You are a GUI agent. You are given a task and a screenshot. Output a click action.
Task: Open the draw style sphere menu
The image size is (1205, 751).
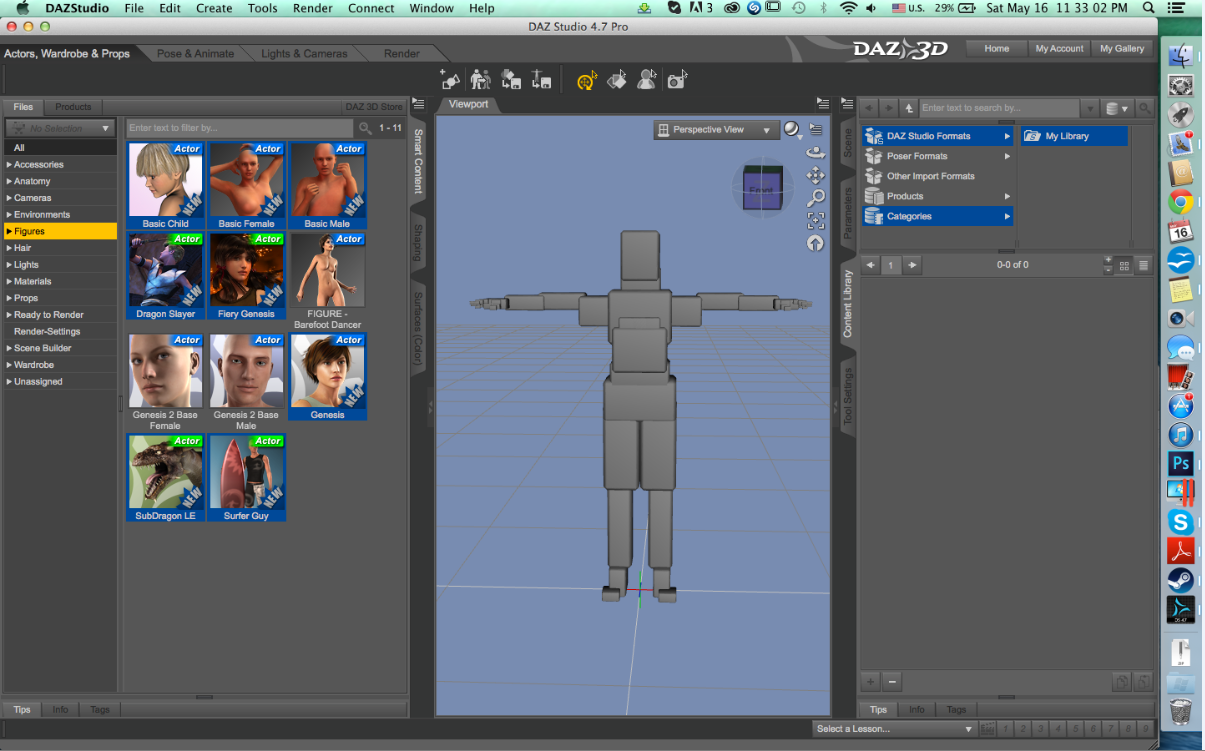793,130
